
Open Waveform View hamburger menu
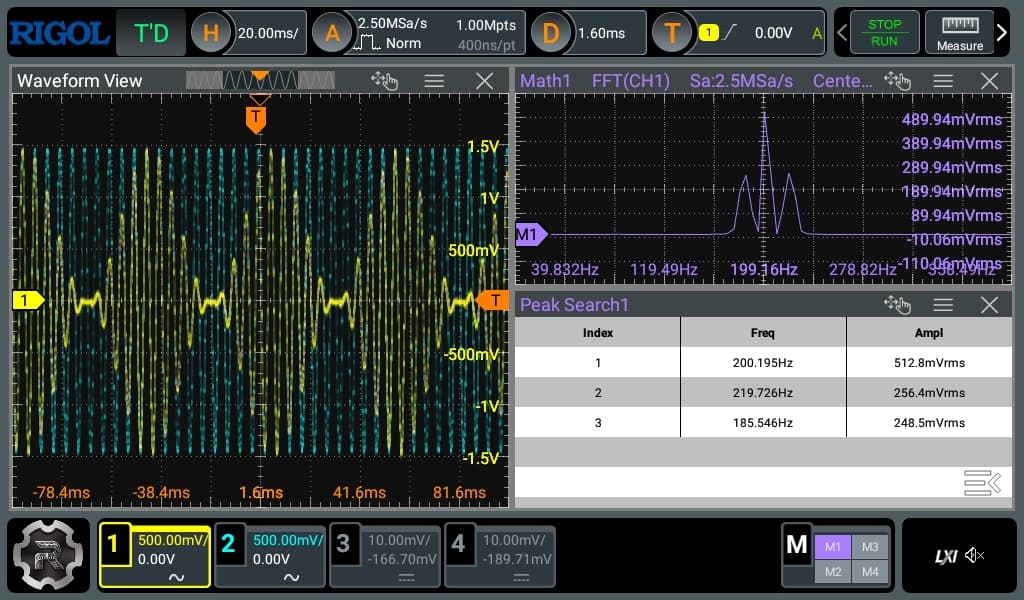click(x=434, y=81)
